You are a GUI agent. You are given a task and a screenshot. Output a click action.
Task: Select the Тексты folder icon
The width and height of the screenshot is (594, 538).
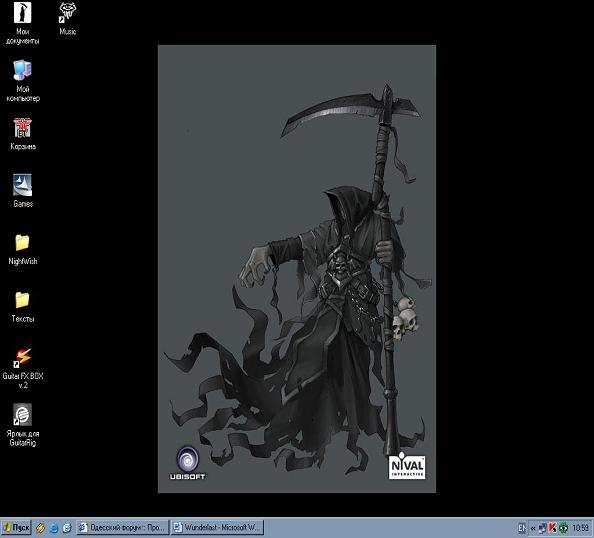tap(22, 300)
